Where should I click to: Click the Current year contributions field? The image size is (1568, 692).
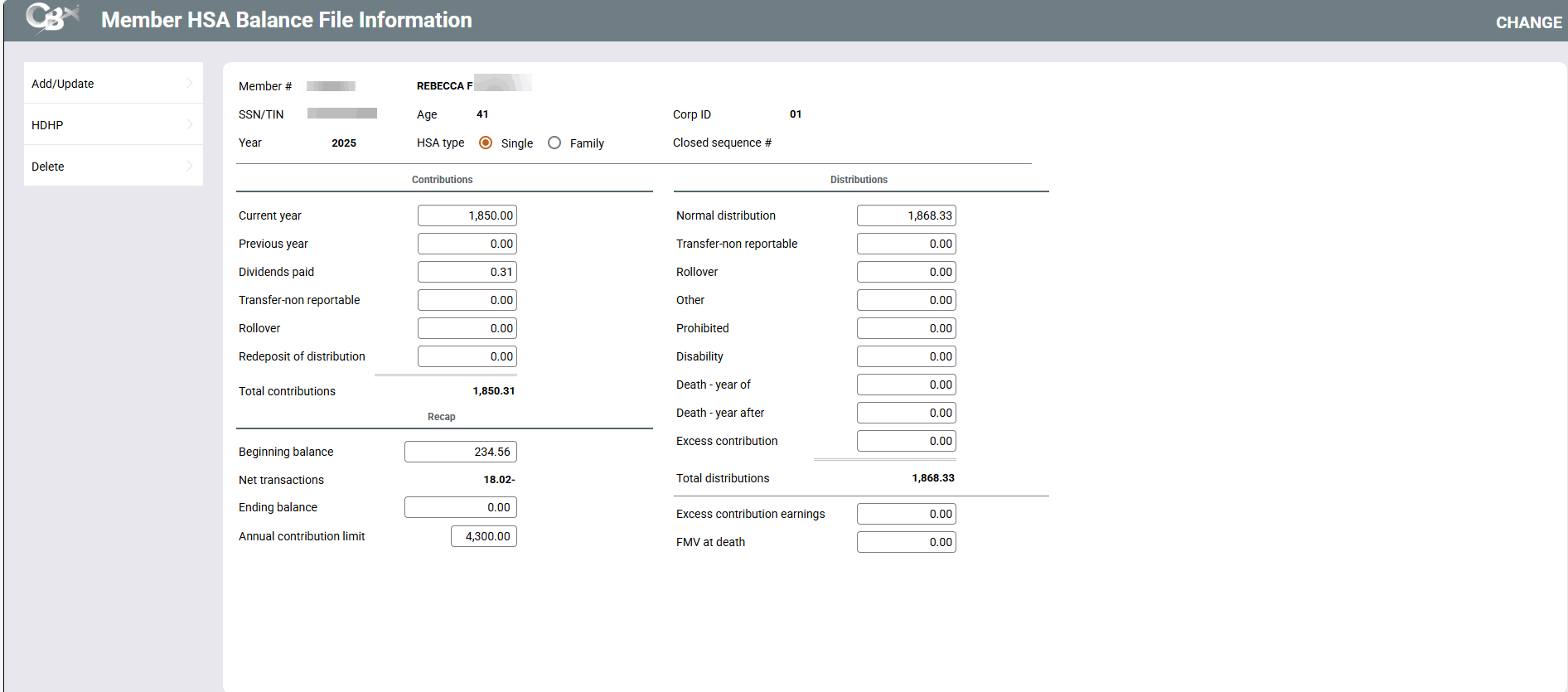467,215
